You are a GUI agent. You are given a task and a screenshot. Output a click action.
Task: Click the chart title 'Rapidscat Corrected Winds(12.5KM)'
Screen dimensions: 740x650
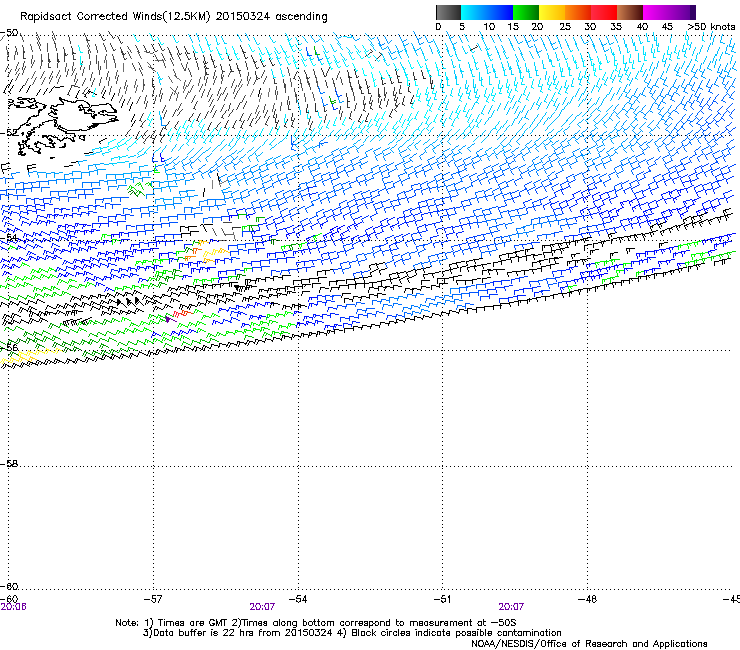click(115, 17)
